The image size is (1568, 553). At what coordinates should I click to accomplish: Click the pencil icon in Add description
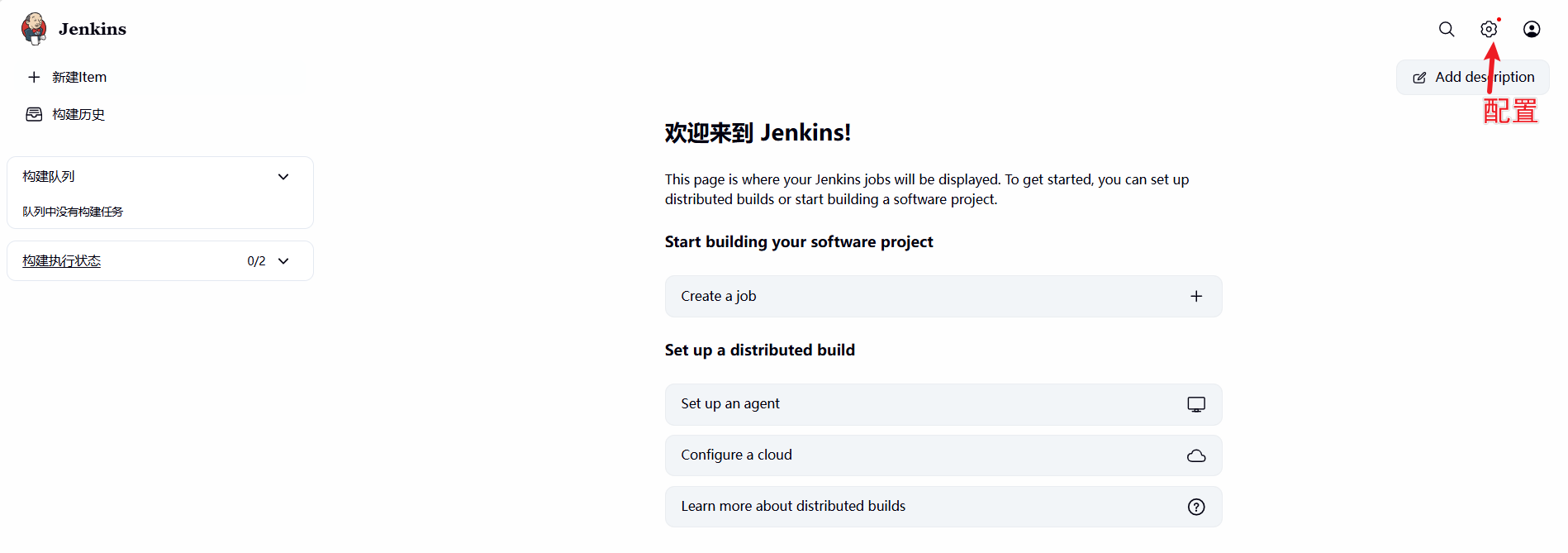tap(1419, 78)
